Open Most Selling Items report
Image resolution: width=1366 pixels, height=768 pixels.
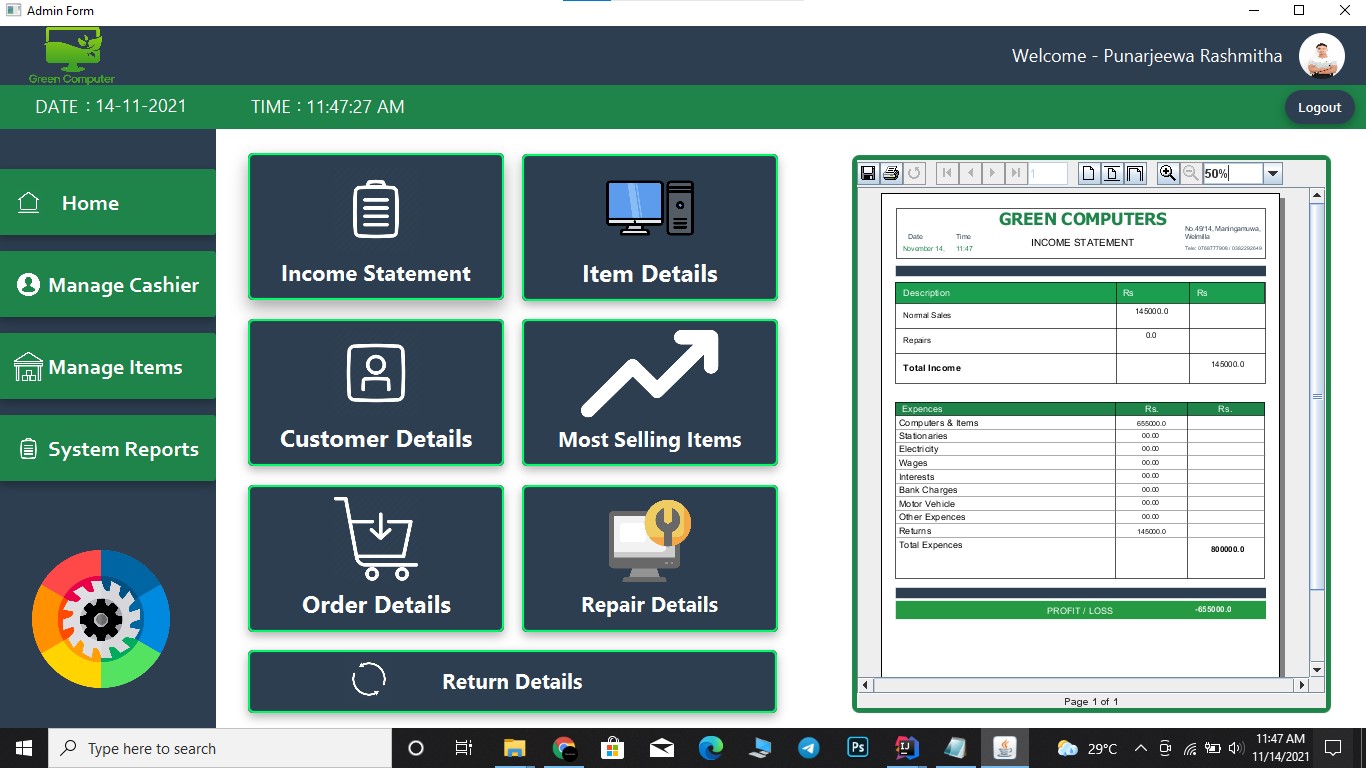point(649,393)
